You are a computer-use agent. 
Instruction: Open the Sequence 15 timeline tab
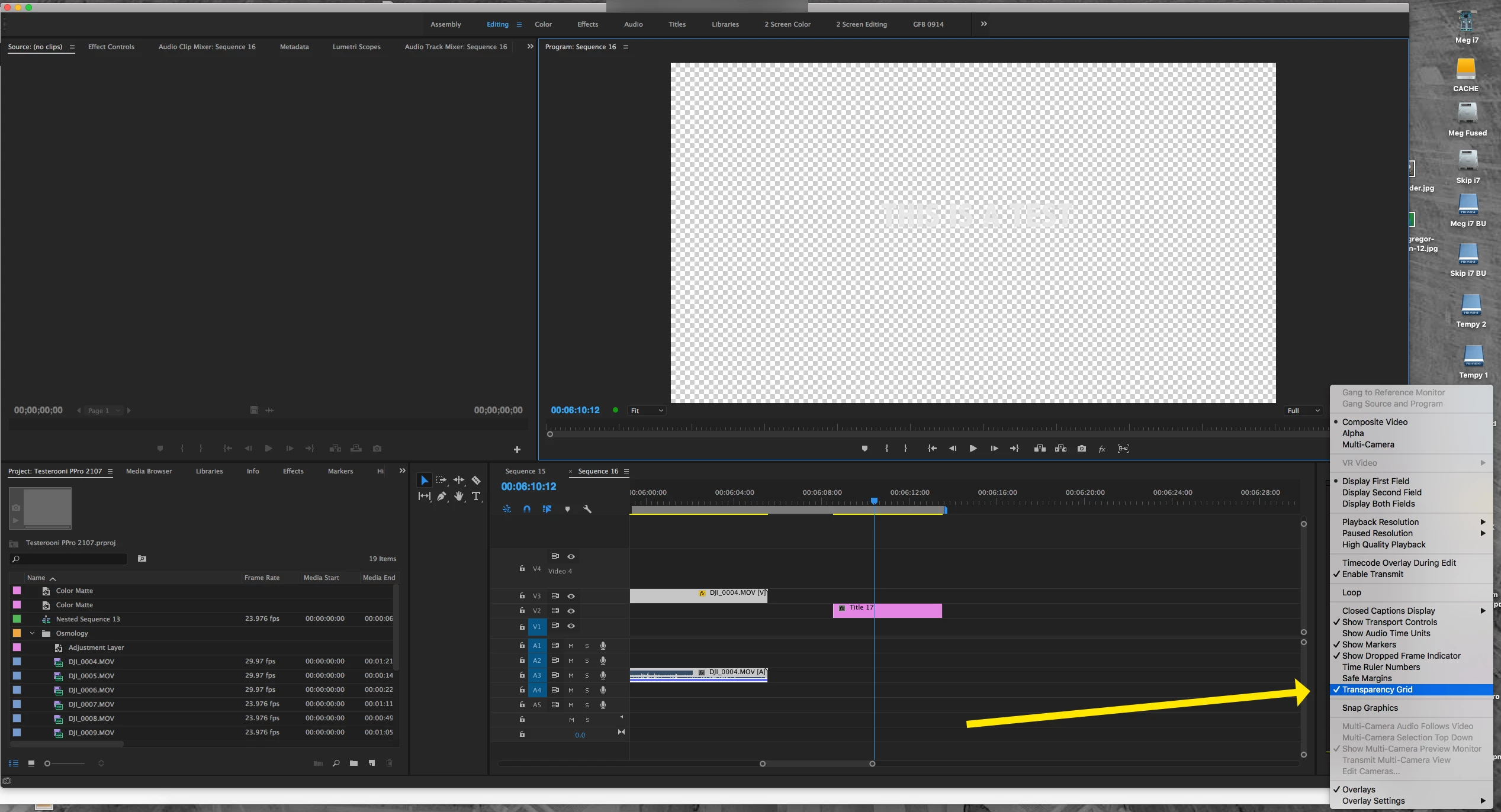click(x=525, y=471)
